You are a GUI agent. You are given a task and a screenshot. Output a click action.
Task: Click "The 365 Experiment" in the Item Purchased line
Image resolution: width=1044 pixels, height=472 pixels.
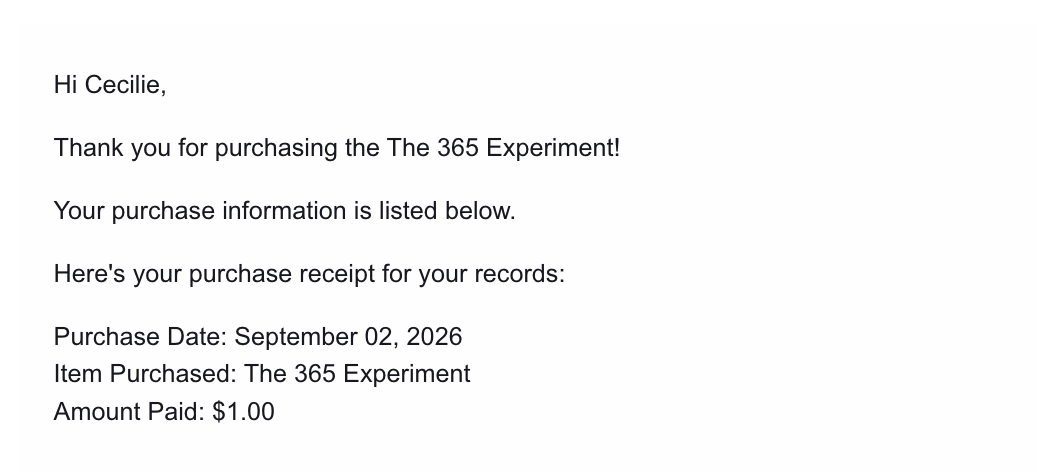358,375
